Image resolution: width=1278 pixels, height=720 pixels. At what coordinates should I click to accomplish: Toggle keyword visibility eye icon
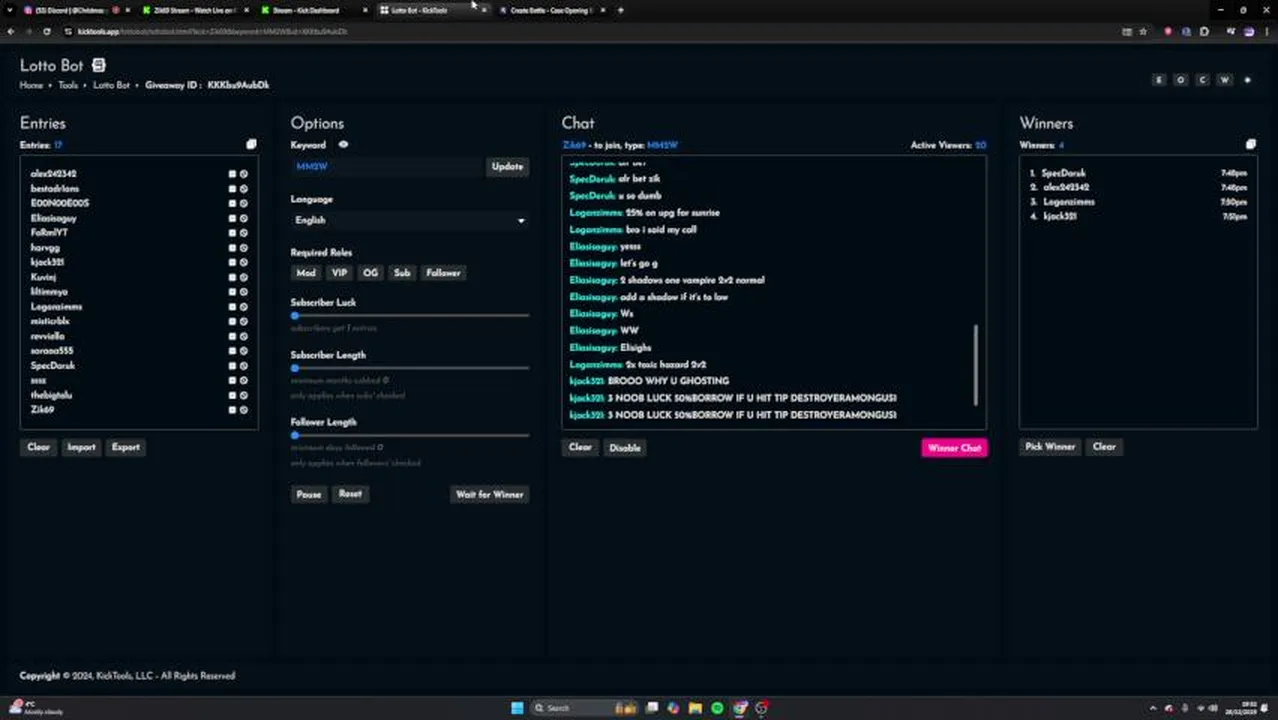[343, 145]
